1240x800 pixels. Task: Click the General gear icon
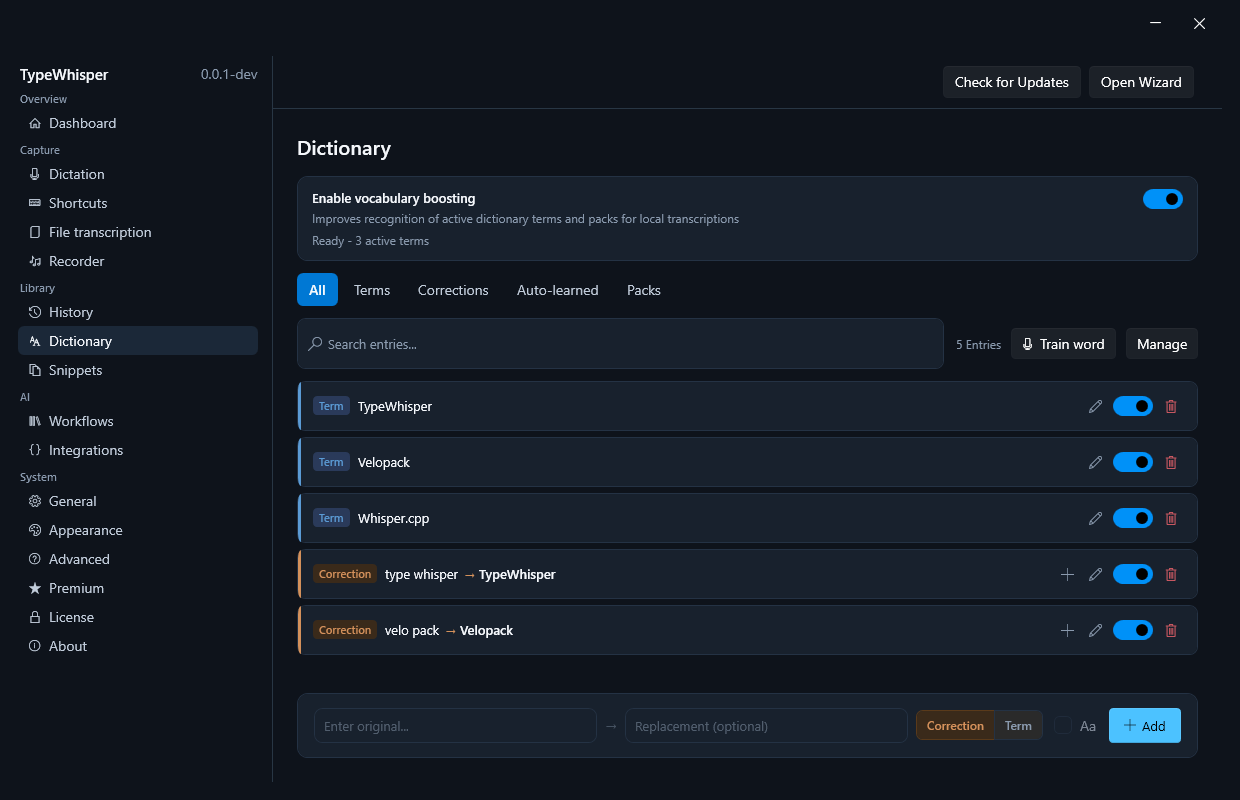coord(35,501)
